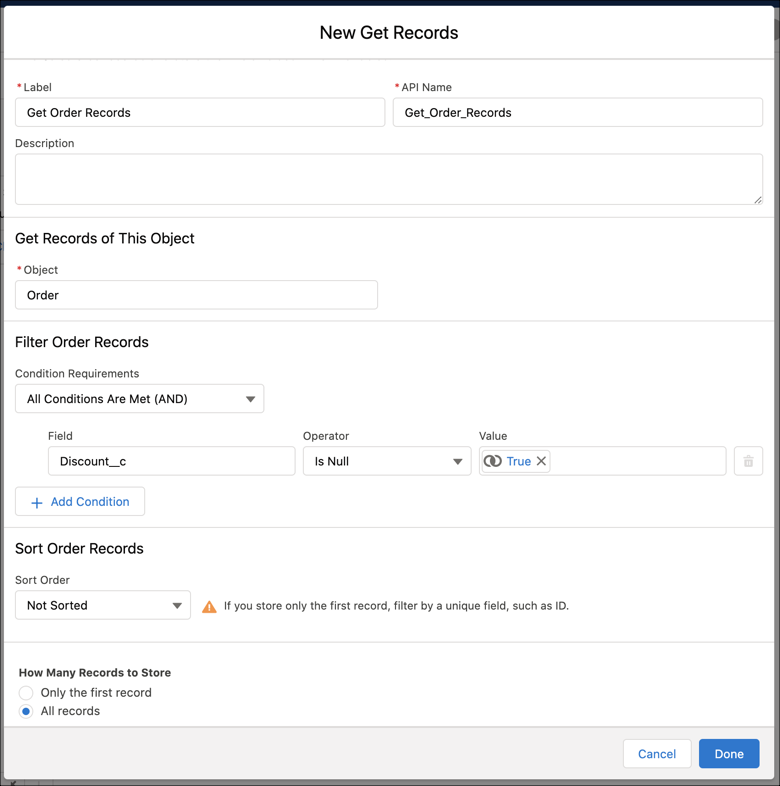Click the trash icon to delete condition
This screenshot has width=780, height=786.
coord(748,461)
